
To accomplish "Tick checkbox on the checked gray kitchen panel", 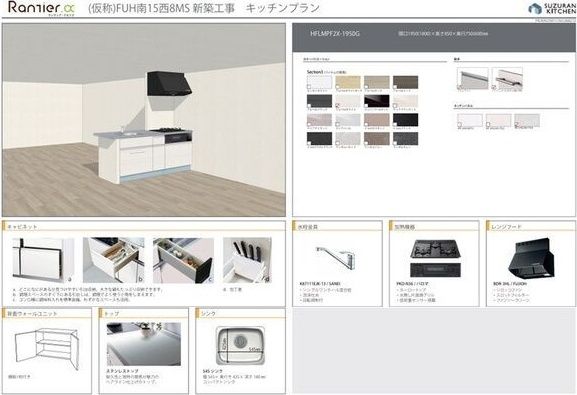I will [517, 125].
